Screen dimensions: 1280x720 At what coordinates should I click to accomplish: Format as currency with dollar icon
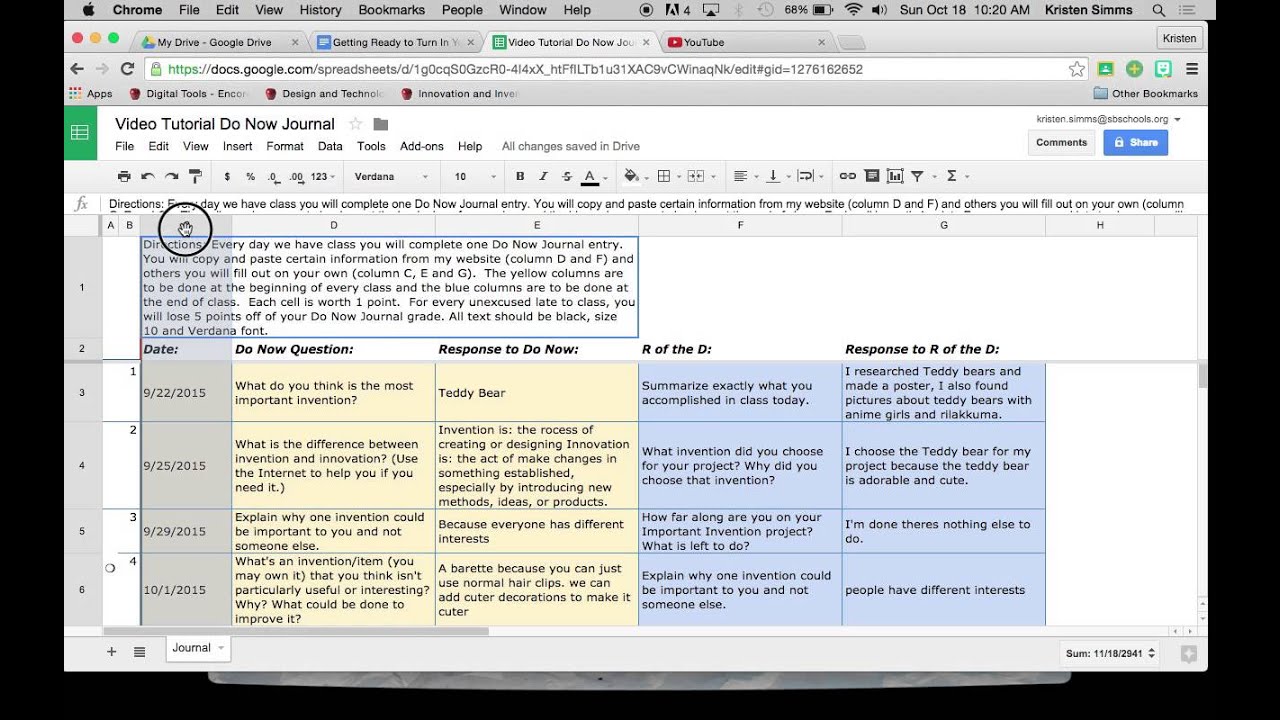[228, 176]
